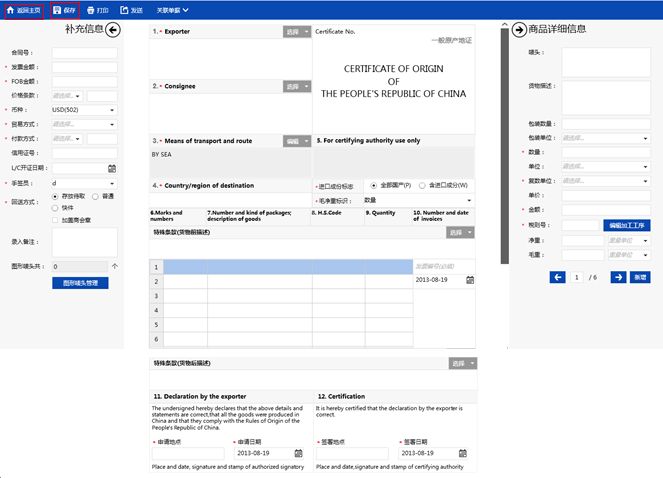Click the 税则号 tariff code field
Viewport: 663px width, 478px height.
click(581, 225)
